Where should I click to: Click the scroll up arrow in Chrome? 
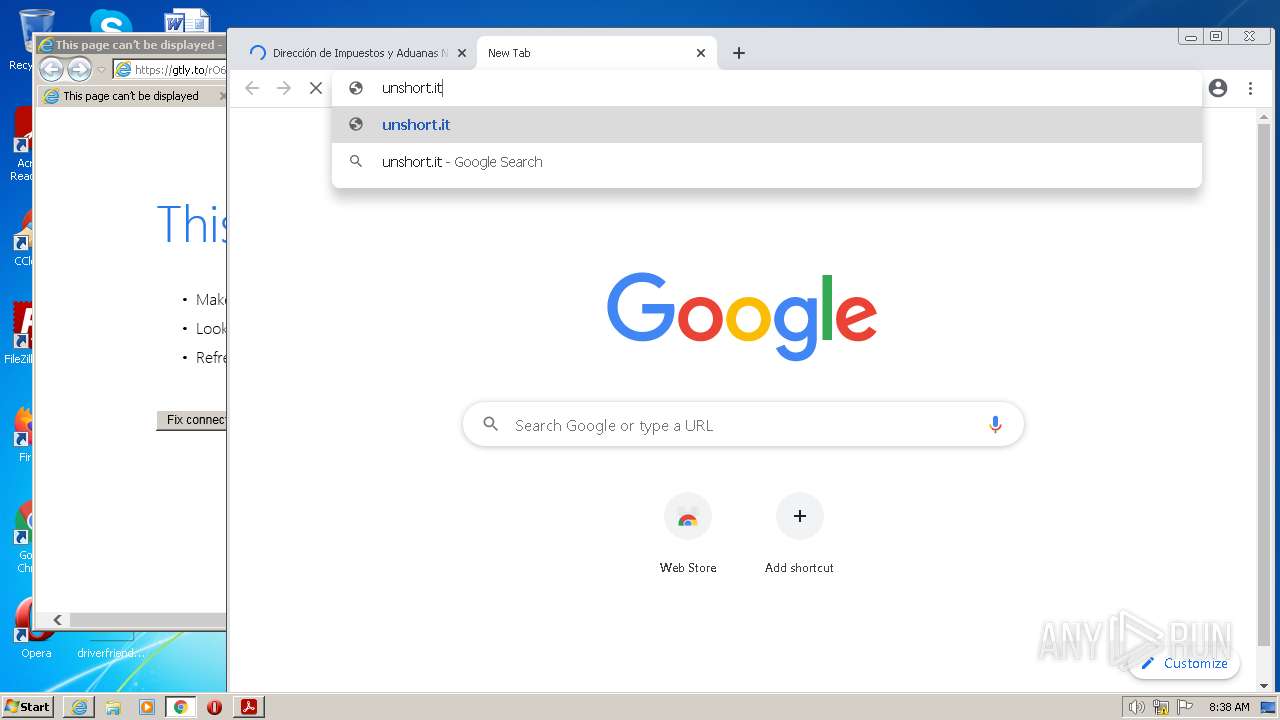pyautogui.click(x=1264, y=116)
